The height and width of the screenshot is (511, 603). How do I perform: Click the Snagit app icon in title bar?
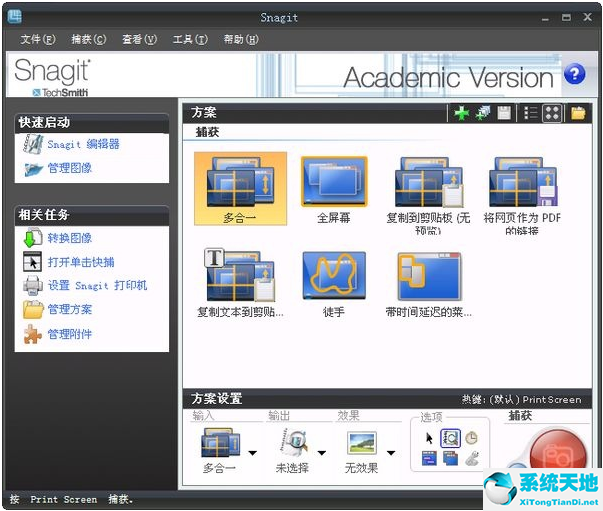[x=15, y=17]
